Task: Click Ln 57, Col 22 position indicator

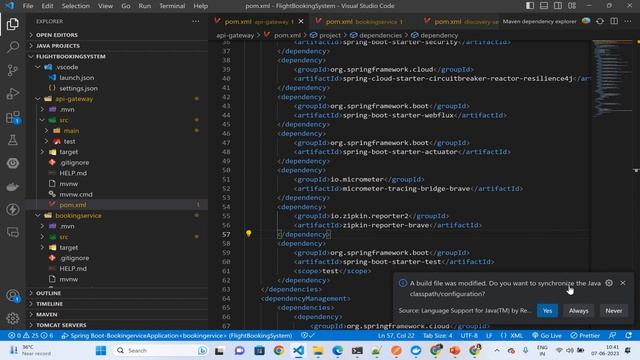Action: (x=396, y=336)
